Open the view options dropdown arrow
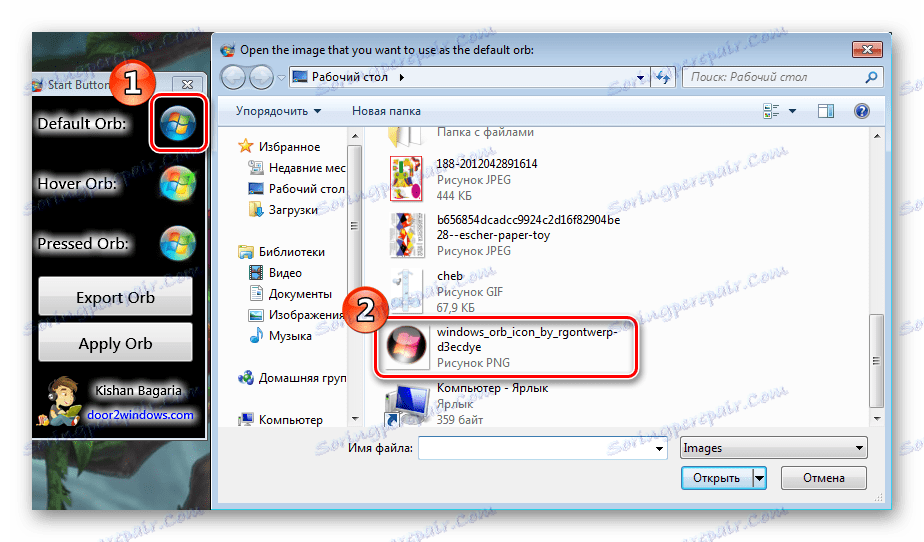924x542 pixels. [x=792, y=111]
